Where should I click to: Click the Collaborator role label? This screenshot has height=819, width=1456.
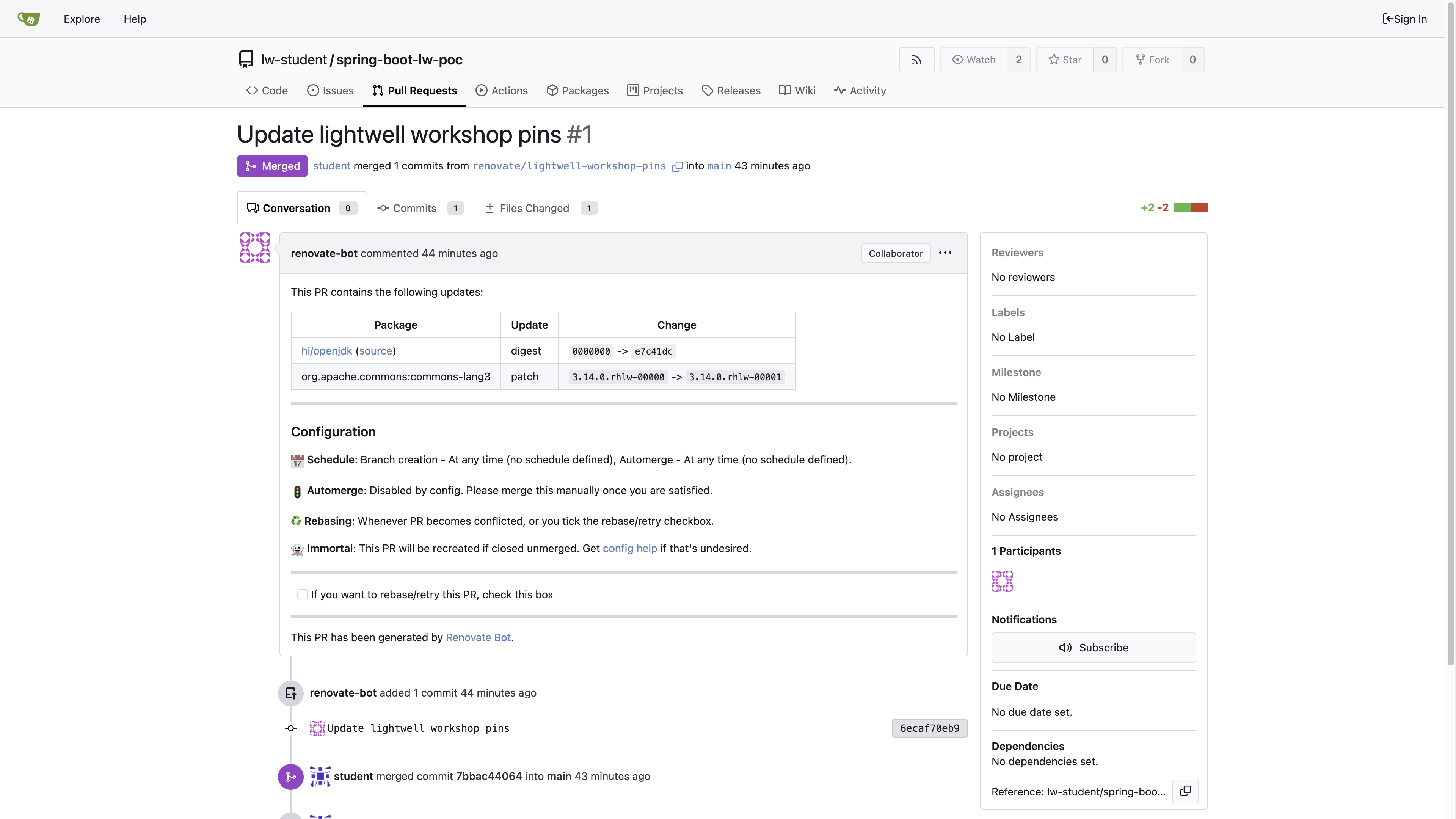pos(895,253)
